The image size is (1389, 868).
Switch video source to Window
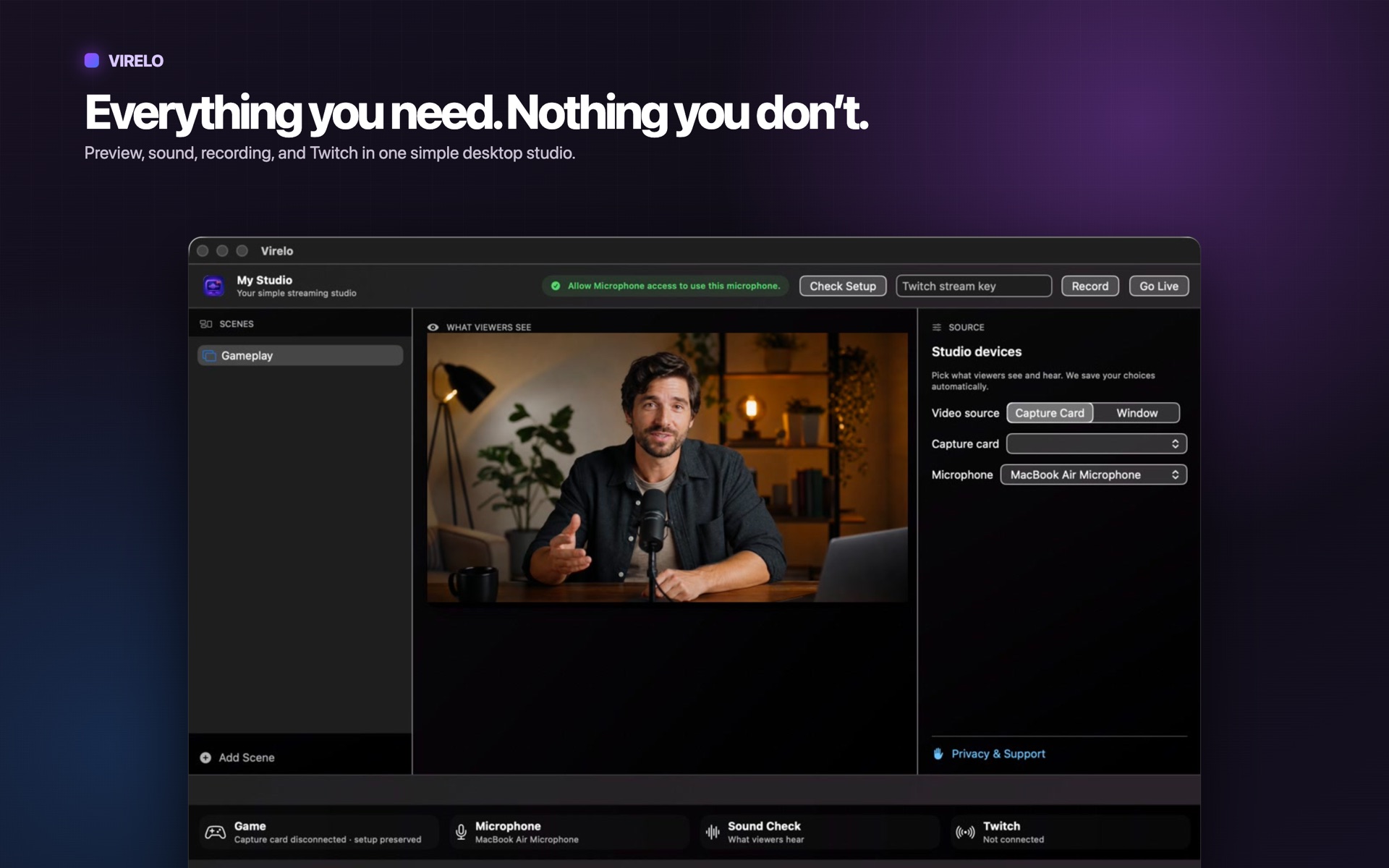pos(1137,413)
